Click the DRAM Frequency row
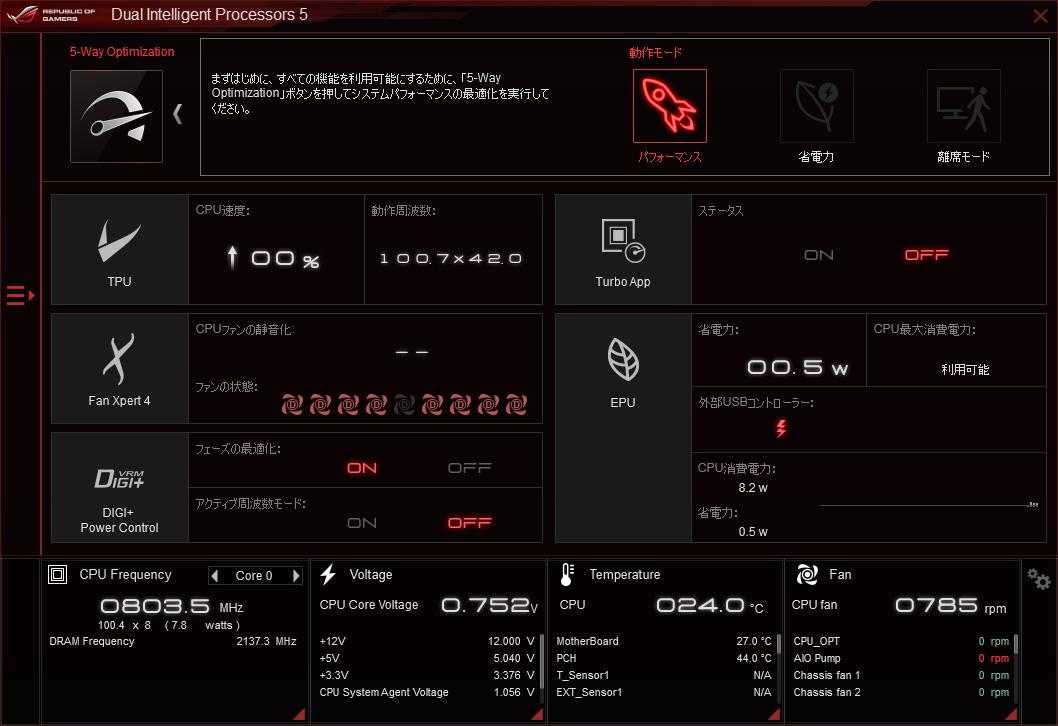Image resolution: width=1058 pixels, height=726 pixels. pos(173,641)
